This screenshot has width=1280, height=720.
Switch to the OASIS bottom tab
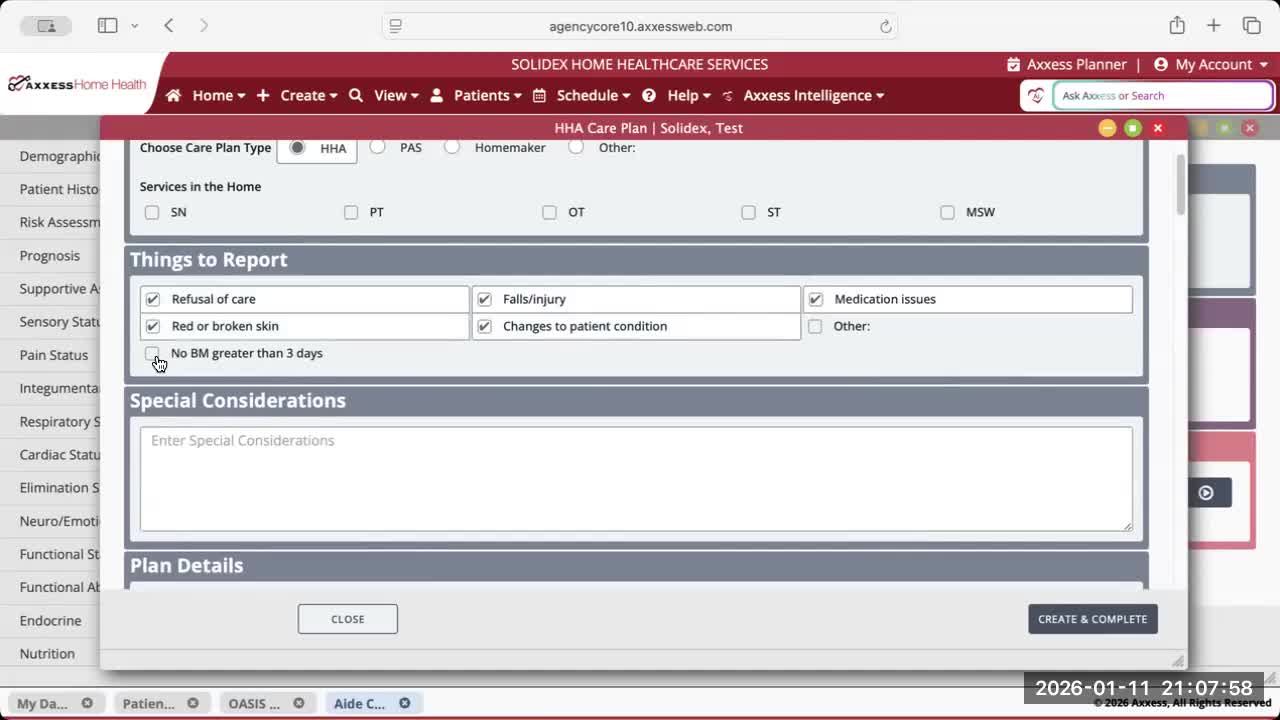coord(254,703)
